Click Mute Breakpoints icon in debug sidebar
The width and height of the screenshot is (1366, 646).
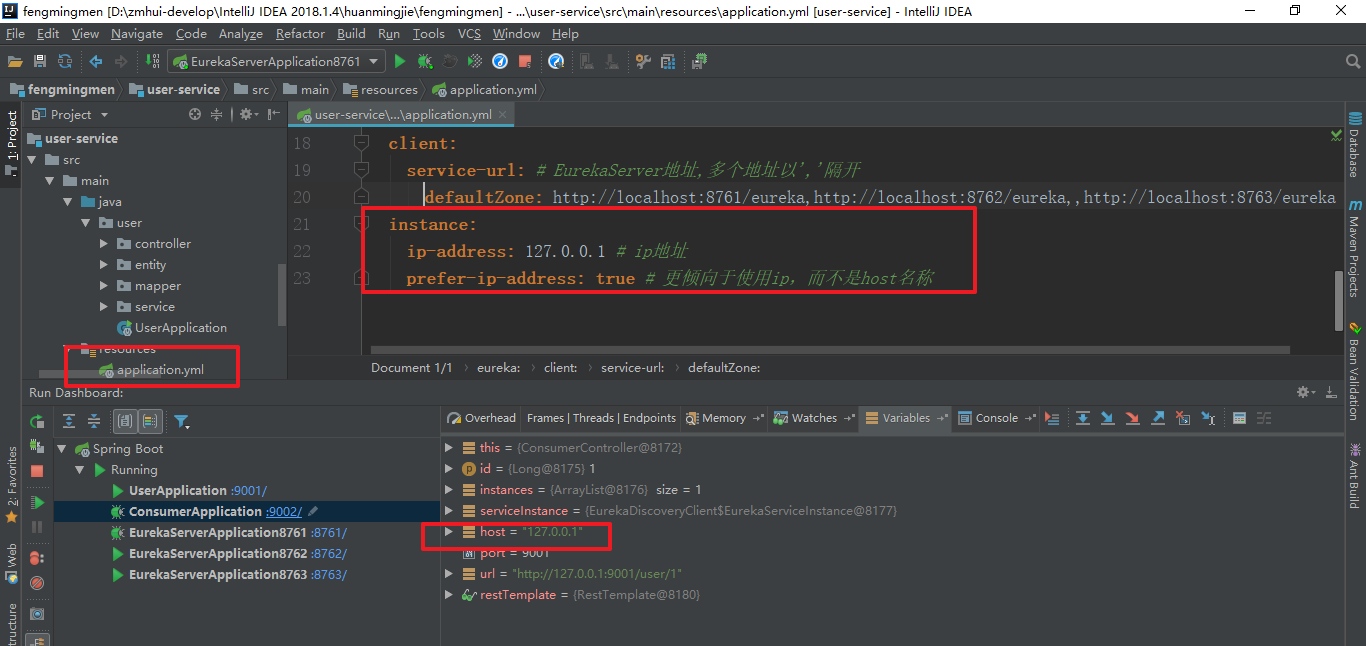37,582
